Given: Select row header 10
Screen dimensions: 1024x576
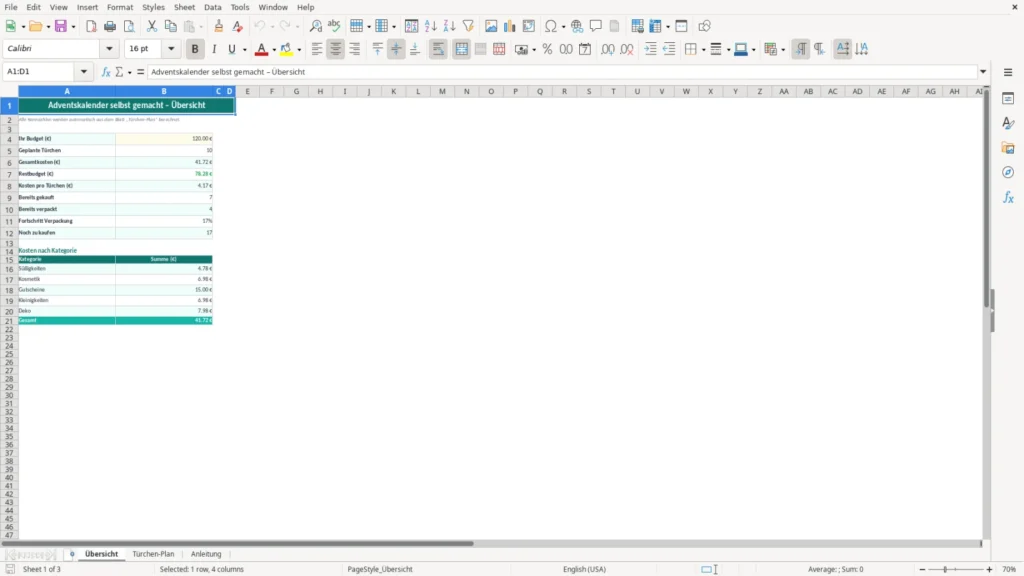Looking at the screenshot, I should point(9,210).
